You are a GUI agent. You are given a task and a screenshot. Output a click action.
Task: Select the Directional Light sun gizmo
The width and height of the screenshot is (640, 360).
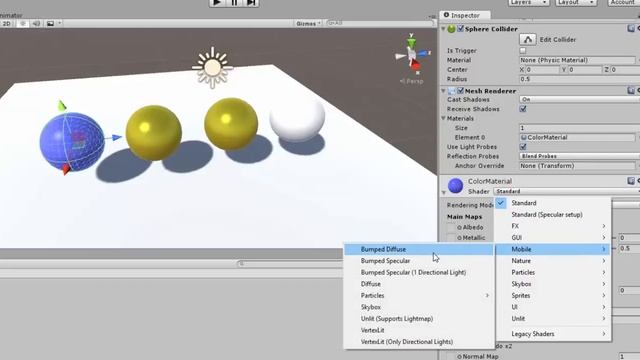pyautogui.click(x=212, y=68)
